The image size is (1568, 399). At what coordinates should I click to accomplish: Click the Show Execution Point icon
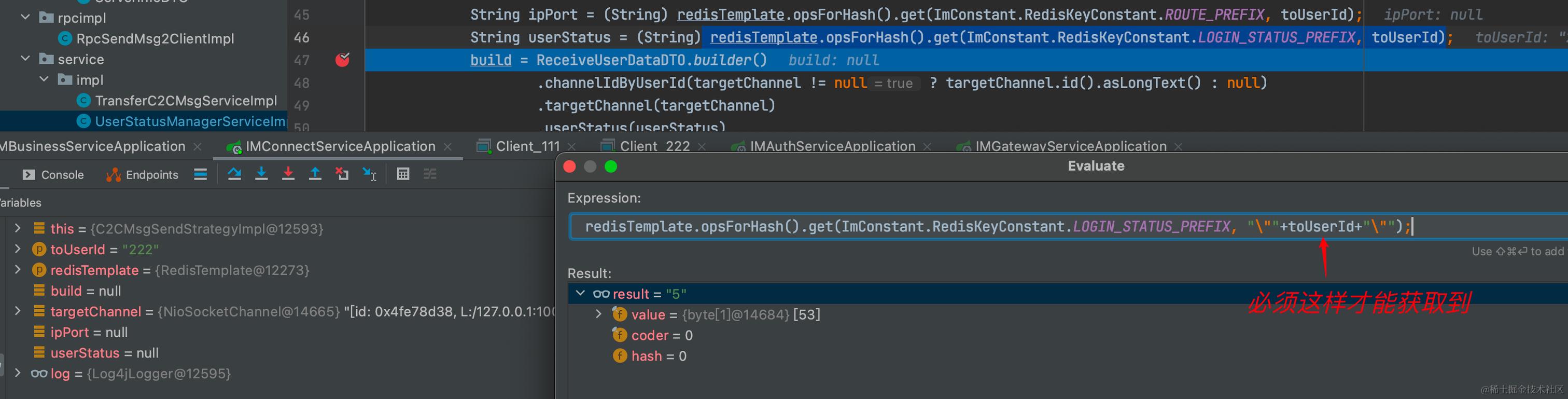[200, 174]
